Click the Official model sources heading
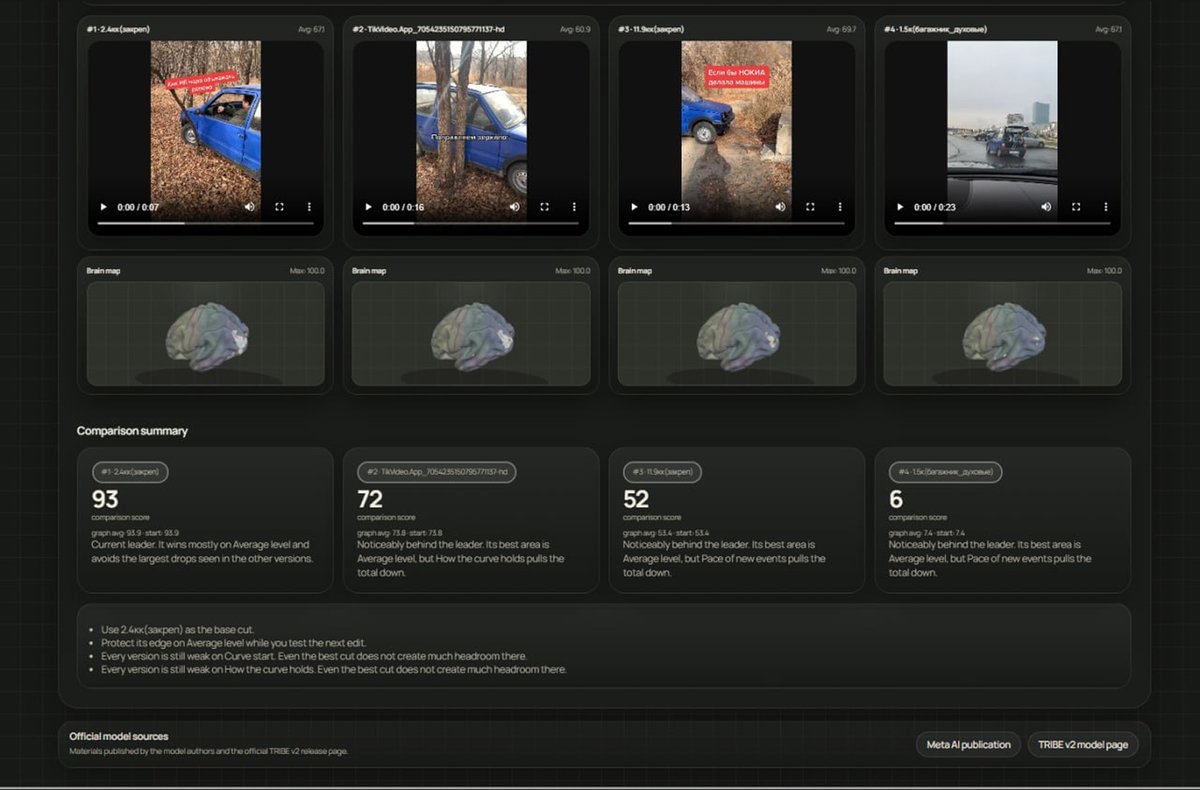 119,736
